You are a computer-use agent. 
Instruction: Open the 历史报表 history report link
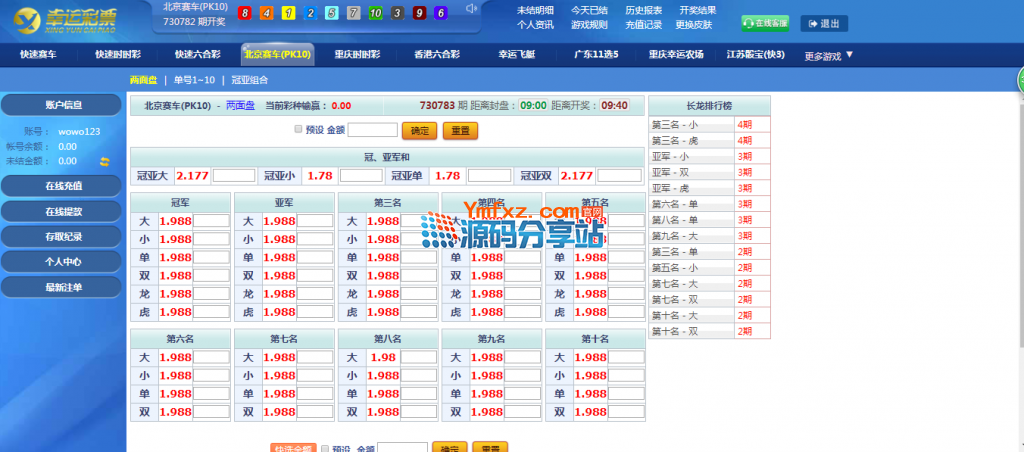[643, 10]
